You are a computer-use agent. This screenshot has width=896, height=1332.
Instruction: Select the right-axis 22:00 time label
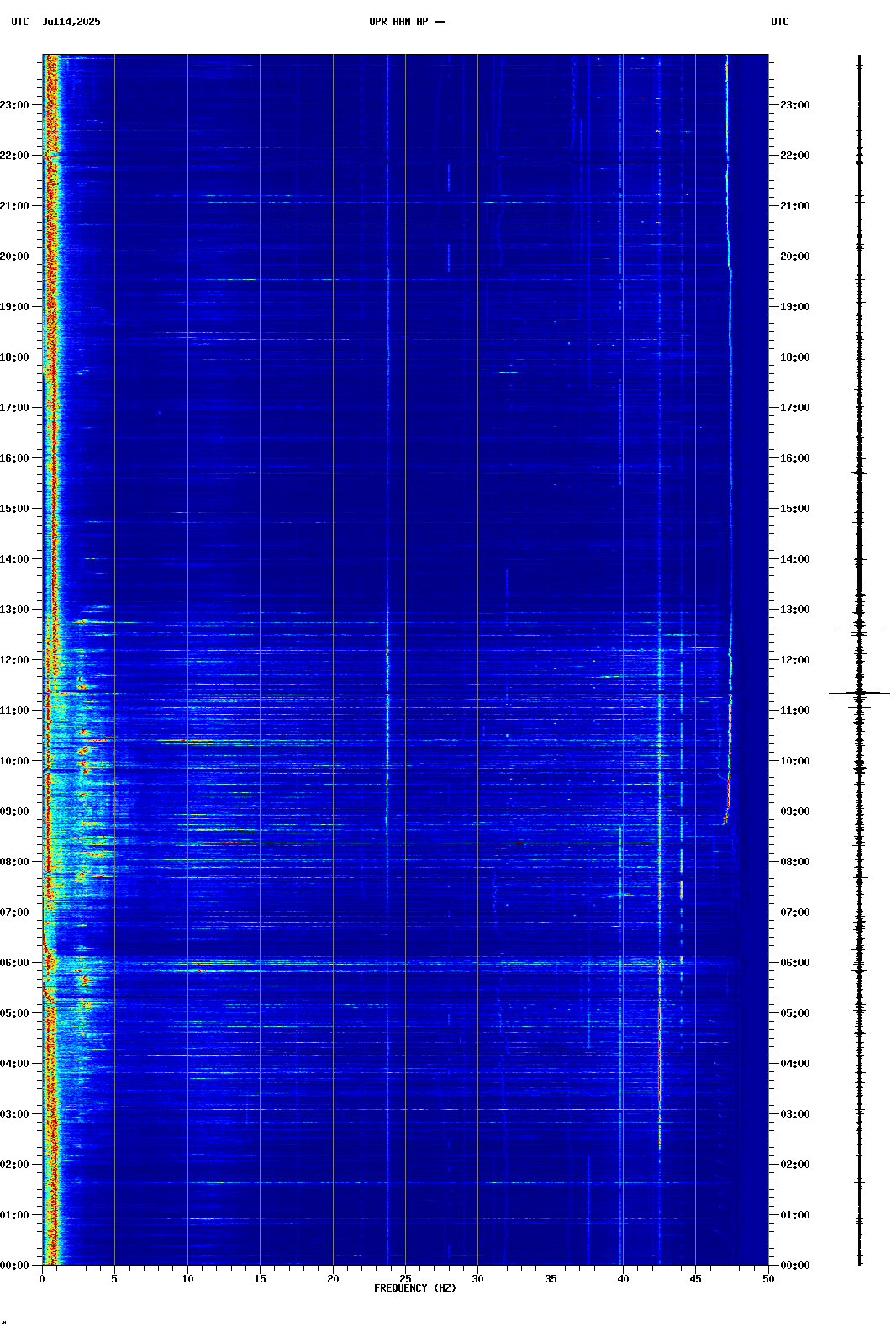point(795,156)
